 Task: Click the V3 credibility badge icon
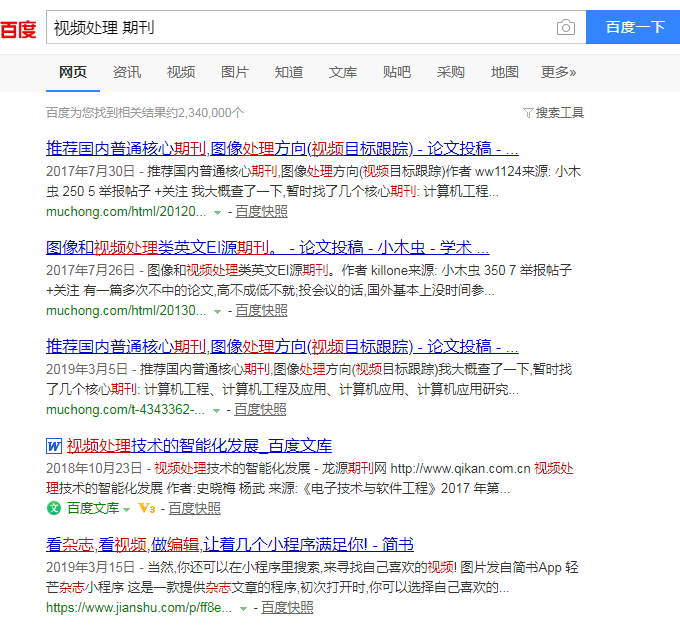point(147,508)
